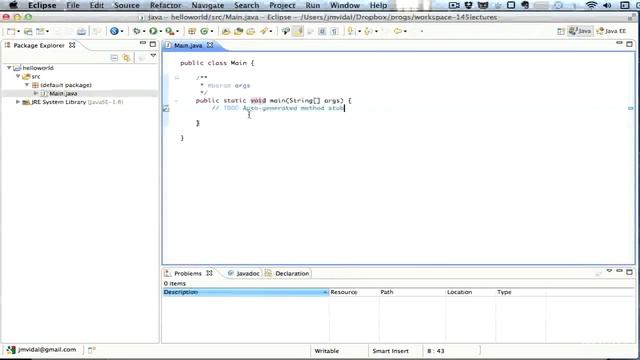Open the Debug button dropdown arrow
Image resolution: width=640 pixels, height=360 pixels.
tap(144, 31)
